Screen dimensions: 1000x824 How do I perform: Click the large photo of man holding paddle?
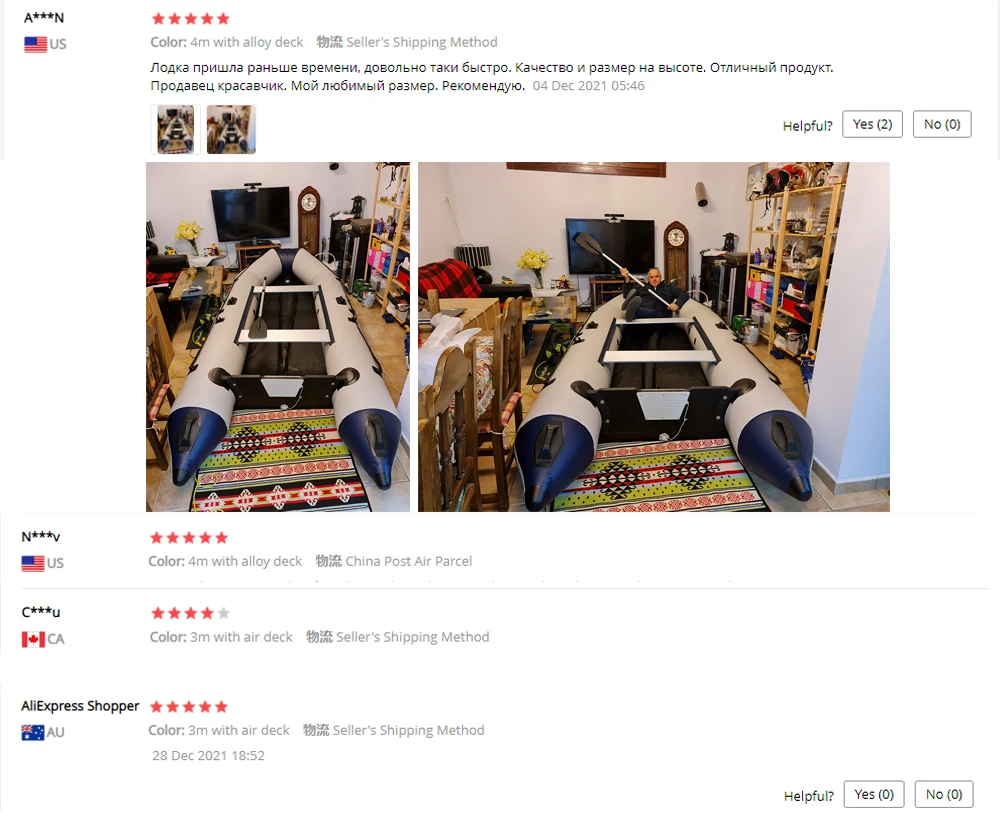pos(654,337)
